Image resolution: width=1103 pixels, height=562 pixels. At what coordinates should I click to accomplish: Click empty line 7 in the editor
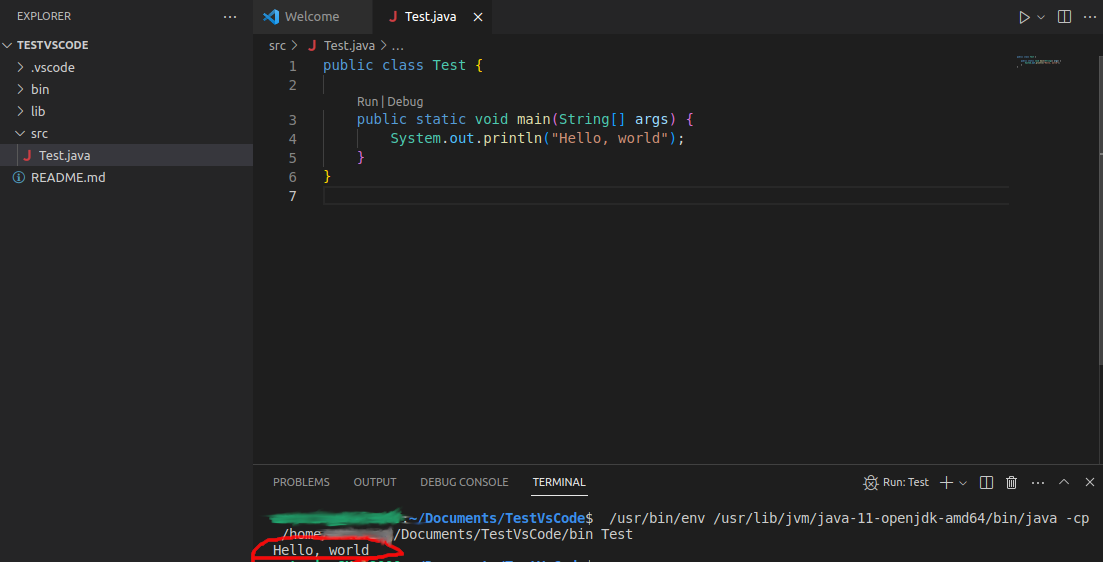tap(665, 196)
